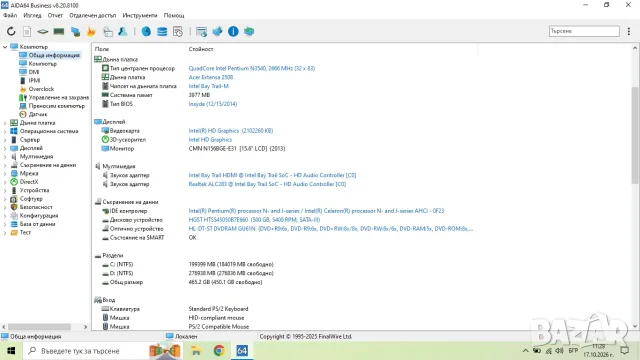The height and width of the screenshot is (360, 640).
Task: Click the network computers toolbar icon
Action: click(75, 31)
